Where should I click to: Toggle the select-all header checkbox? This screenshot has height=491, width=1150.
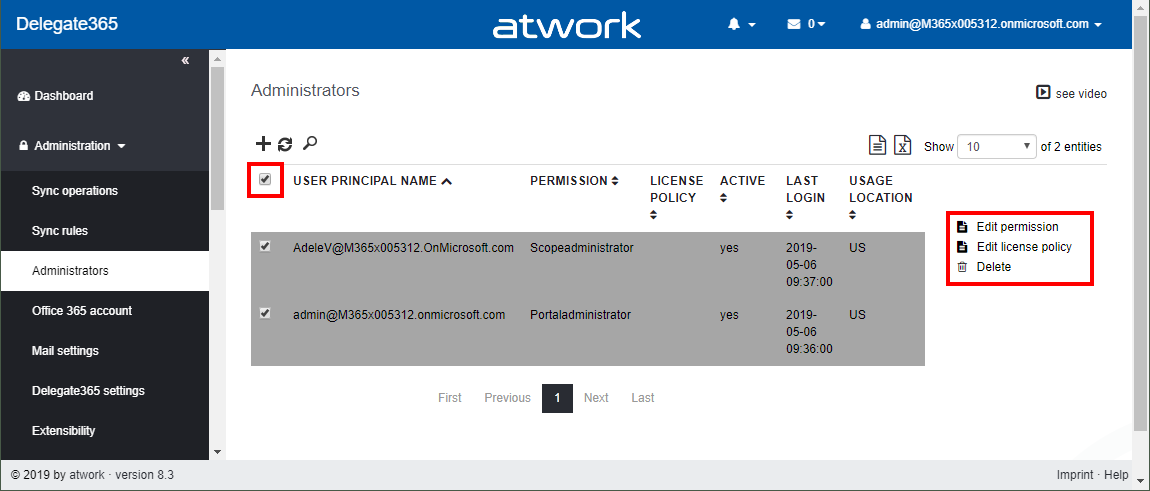265,179
